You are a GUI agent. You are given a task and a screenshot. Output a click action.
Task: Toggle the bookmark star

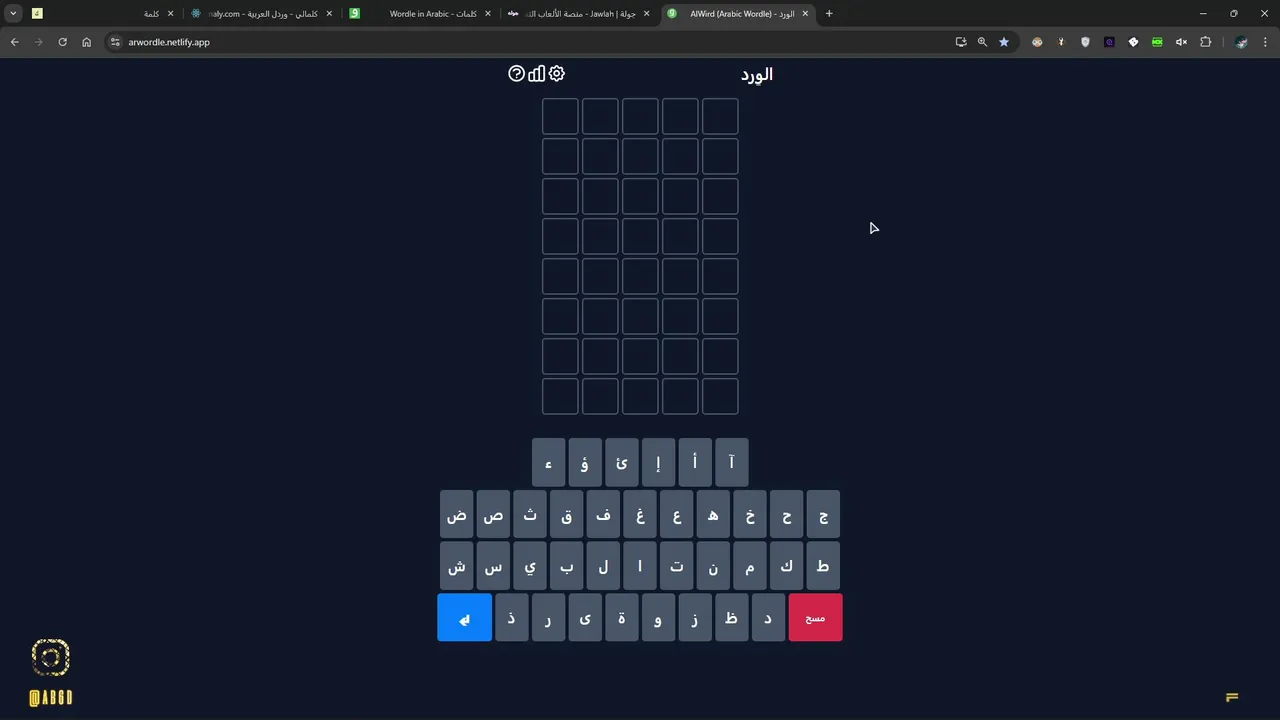[1003, 42]
